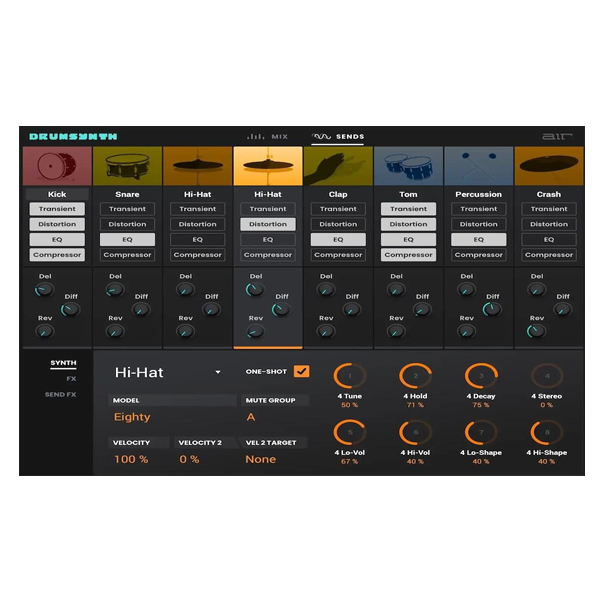Toggle Tom Transient effect
The height and width of the screenshot is (600, 600).
(x=408, y=209)
